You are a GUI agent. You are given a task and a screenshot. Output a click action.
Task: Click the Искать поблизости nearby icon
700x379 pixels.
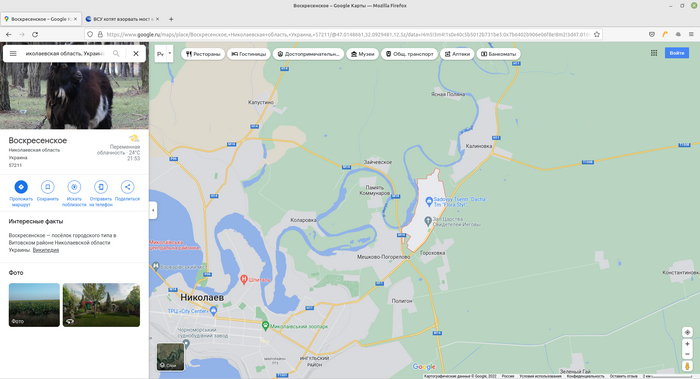(74, 187)
